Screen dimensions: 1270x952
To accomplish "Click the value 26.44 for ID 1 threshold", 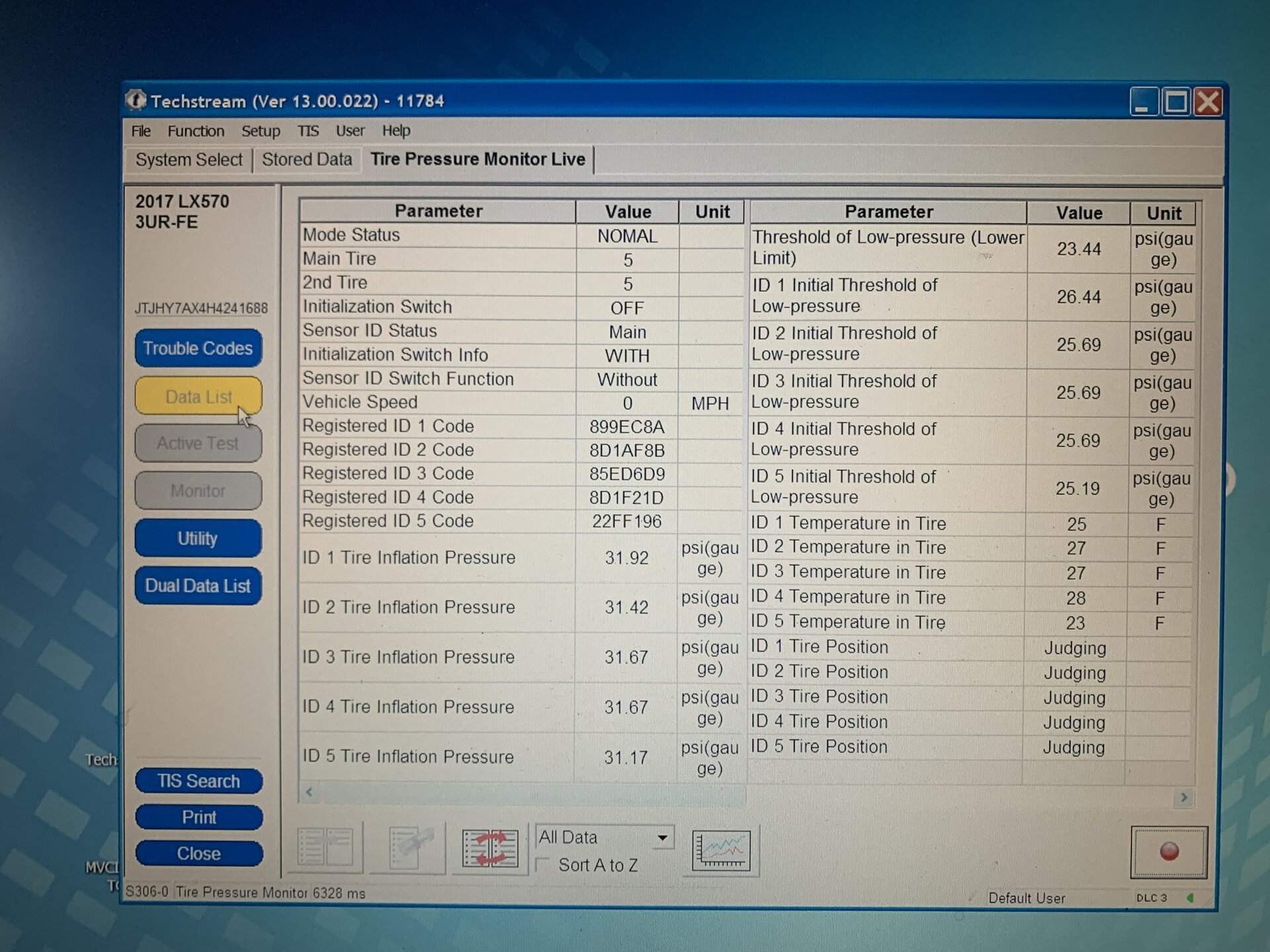I will 1079,297.
